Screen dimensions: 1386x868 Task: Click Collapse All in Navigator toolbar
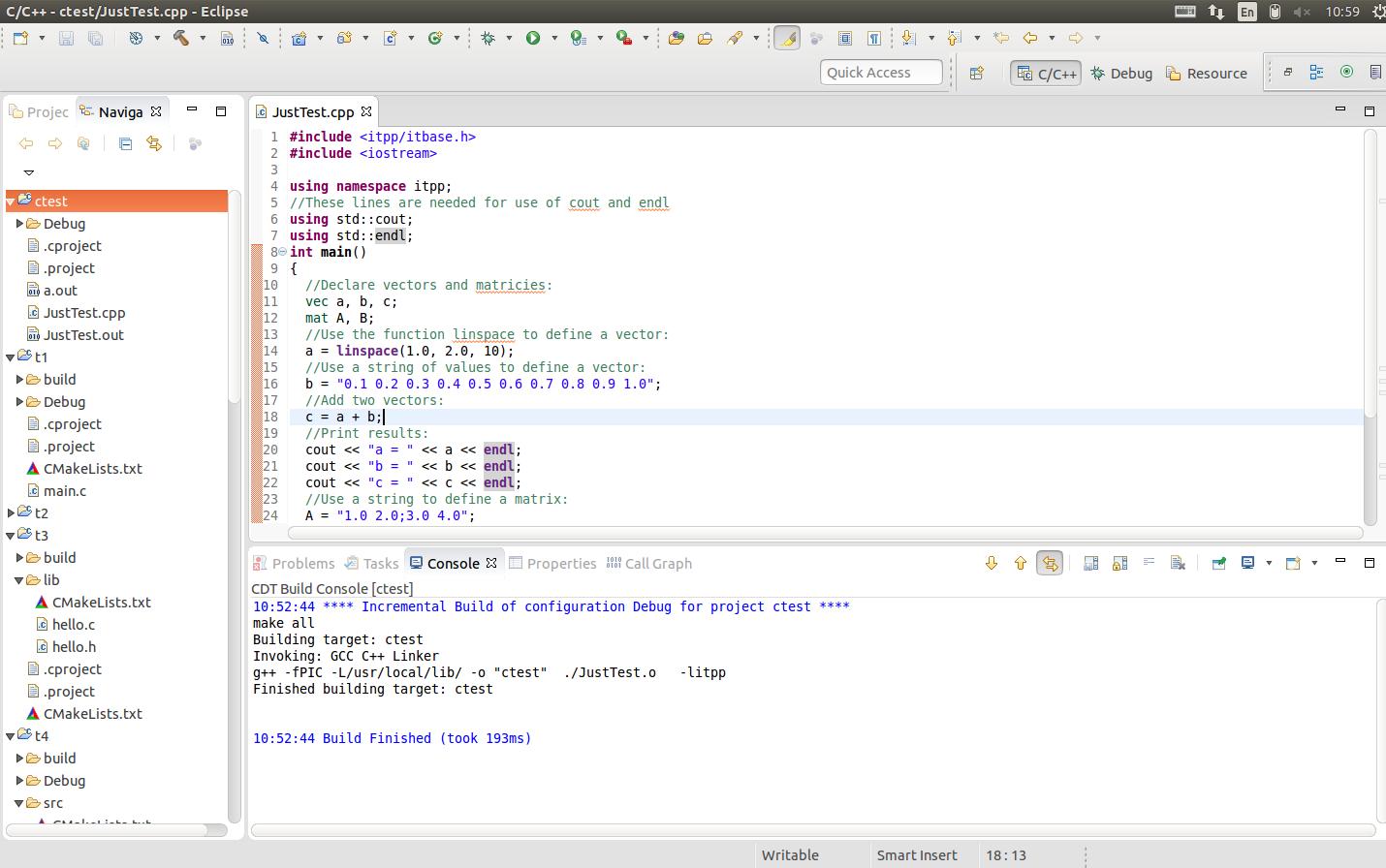pyautogui.click(x=125, y=143)
